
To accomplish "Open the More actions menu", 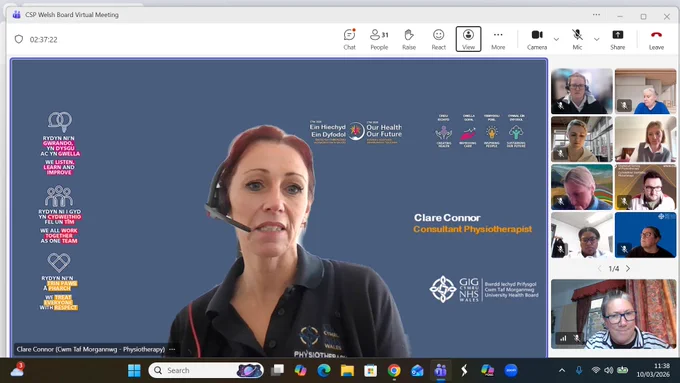I will tap(498, 39).
